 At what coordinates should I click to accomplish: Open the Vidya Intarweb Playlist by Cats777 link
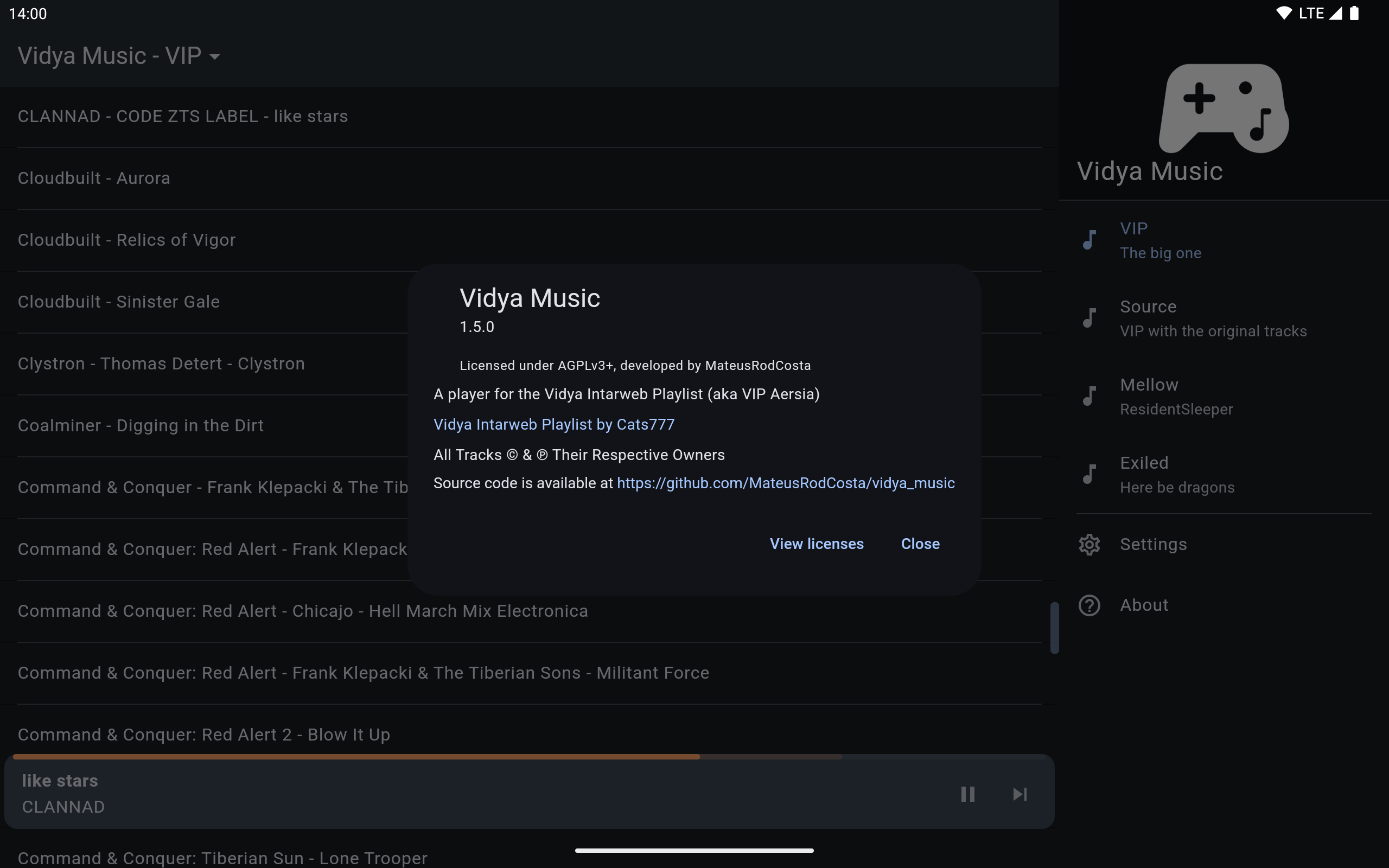(554, 424)
